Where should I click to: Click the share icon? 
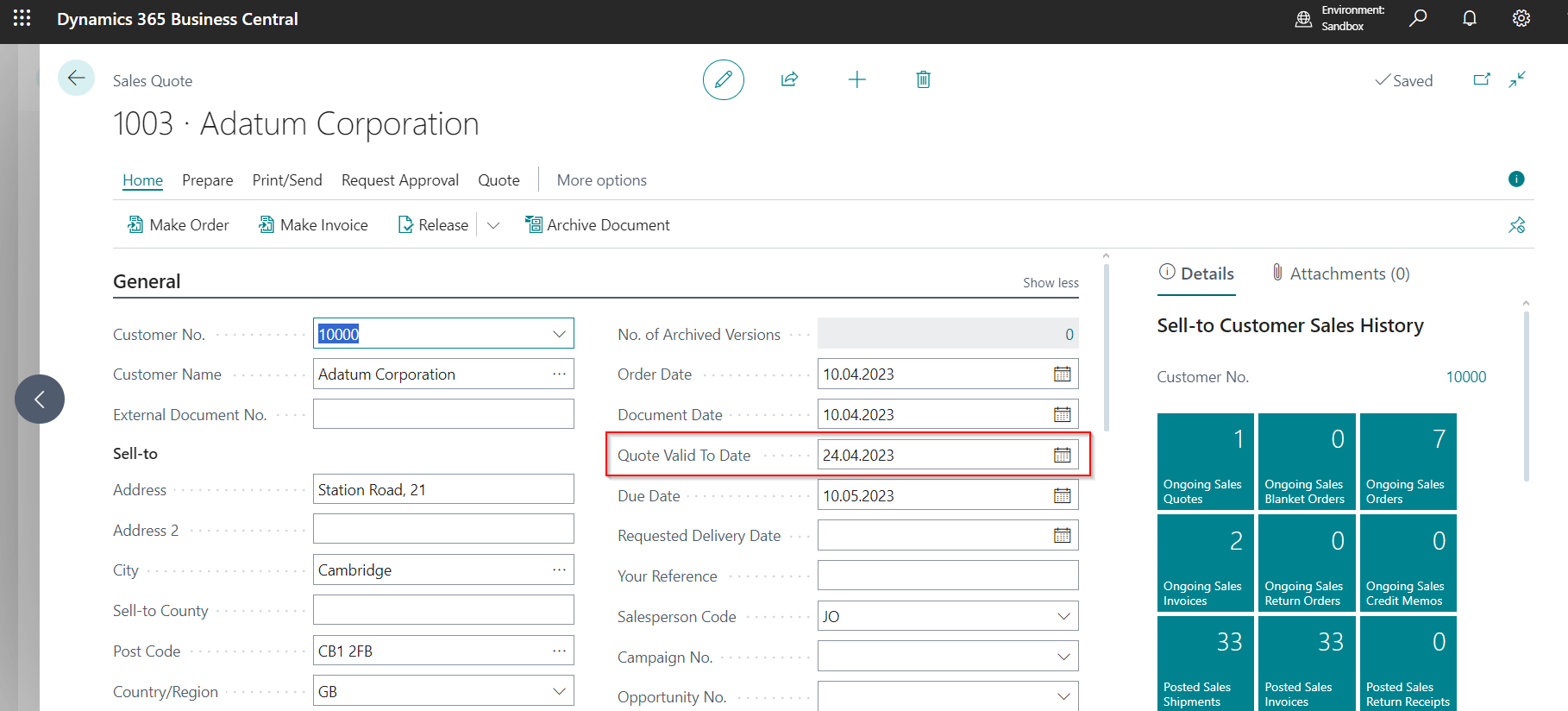point(789,79)
